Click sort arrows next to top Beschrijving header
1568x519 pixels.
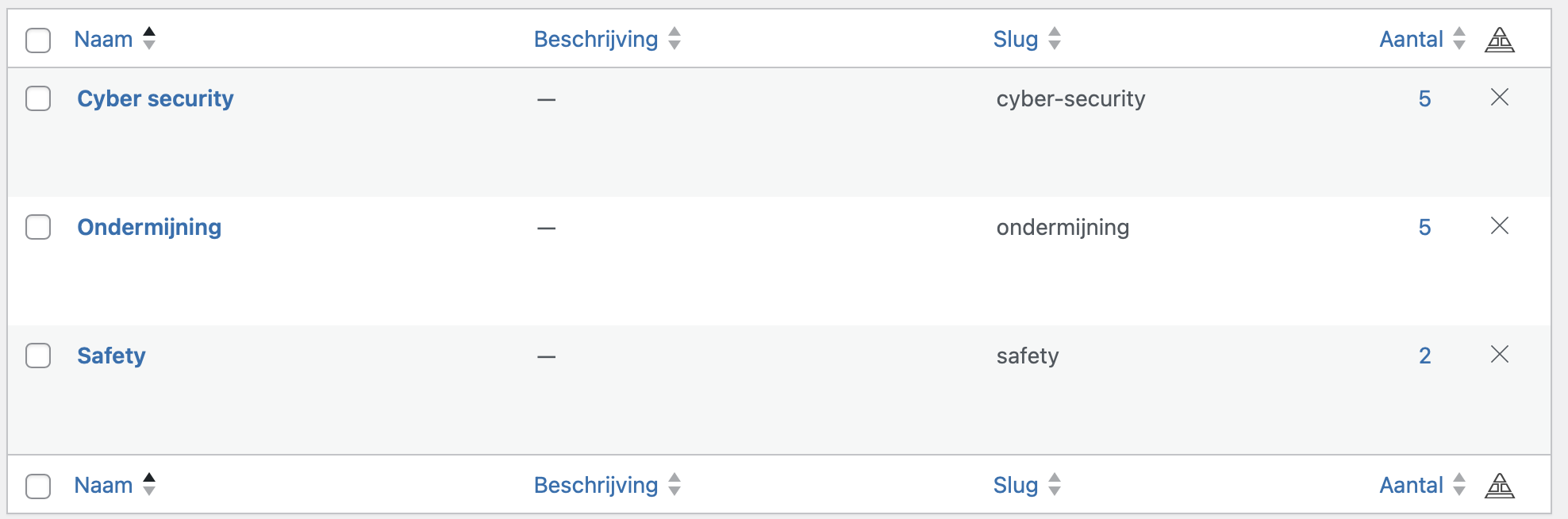click(674, 38)
